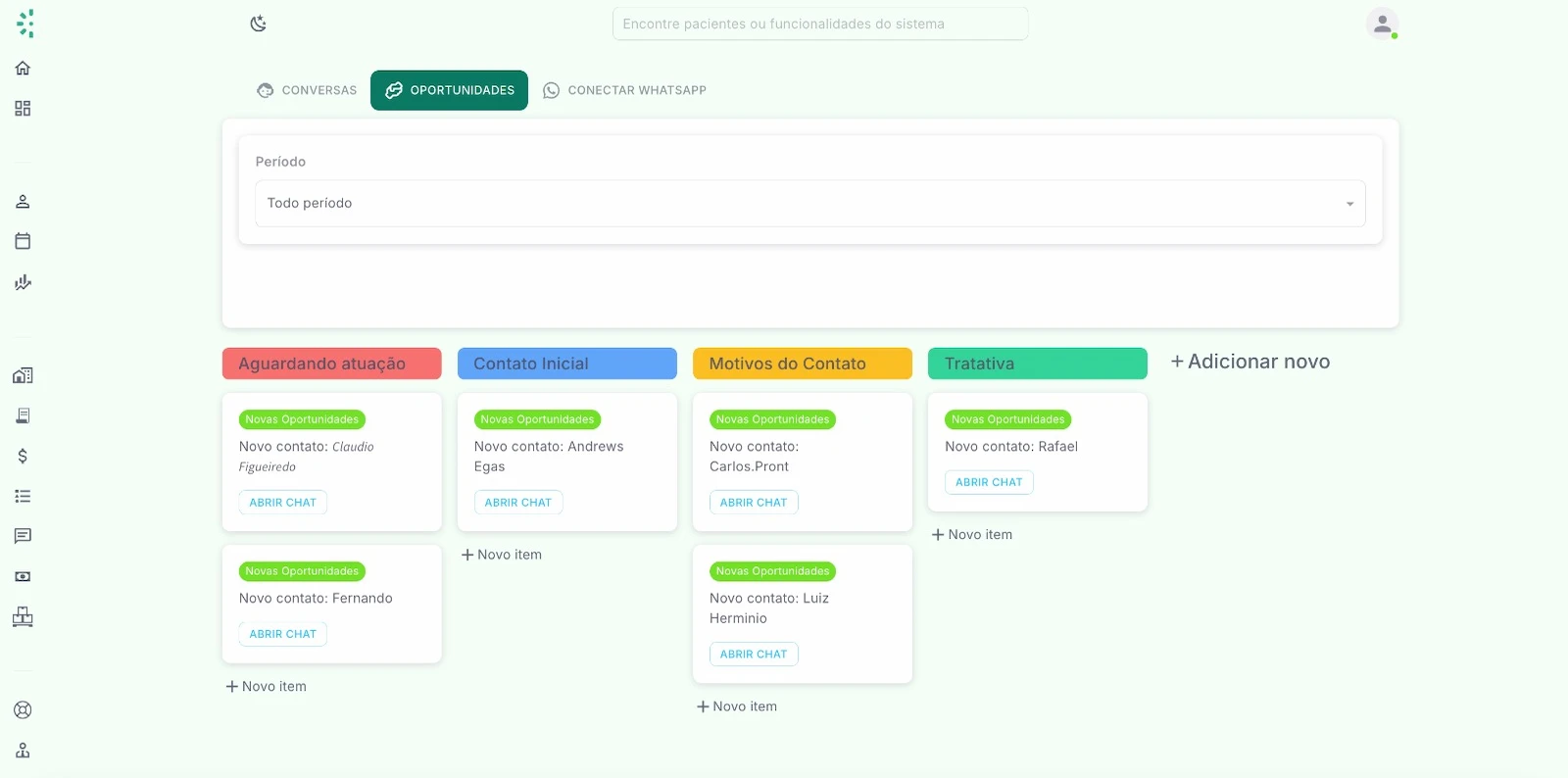Open the Conectar WhatsApp tab
The width and height of the screenshot is (1568, 778).
point(624,90)
